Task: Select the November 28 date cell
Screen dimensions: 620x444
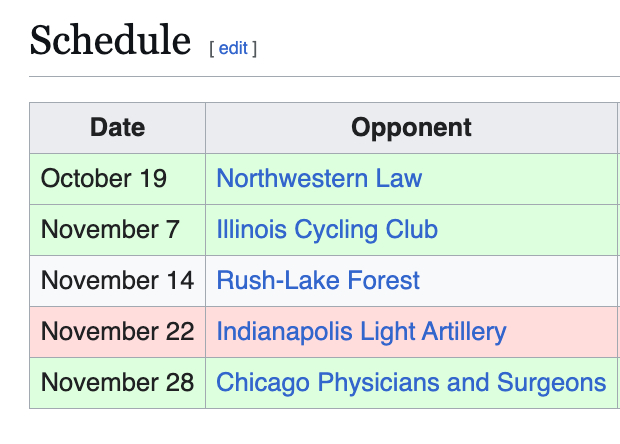Action: coord(117,383)
